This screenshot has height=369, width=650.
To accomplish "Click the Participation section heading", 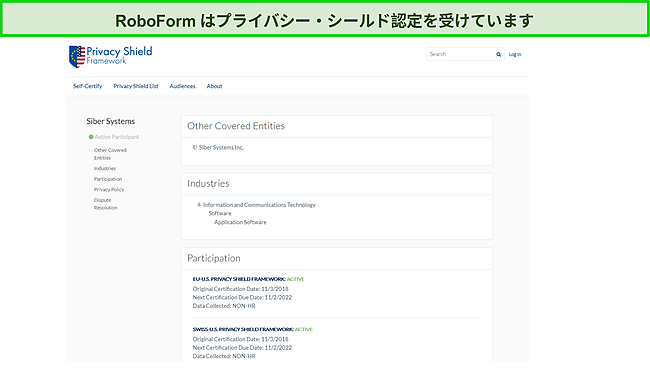I will point(214,258).
